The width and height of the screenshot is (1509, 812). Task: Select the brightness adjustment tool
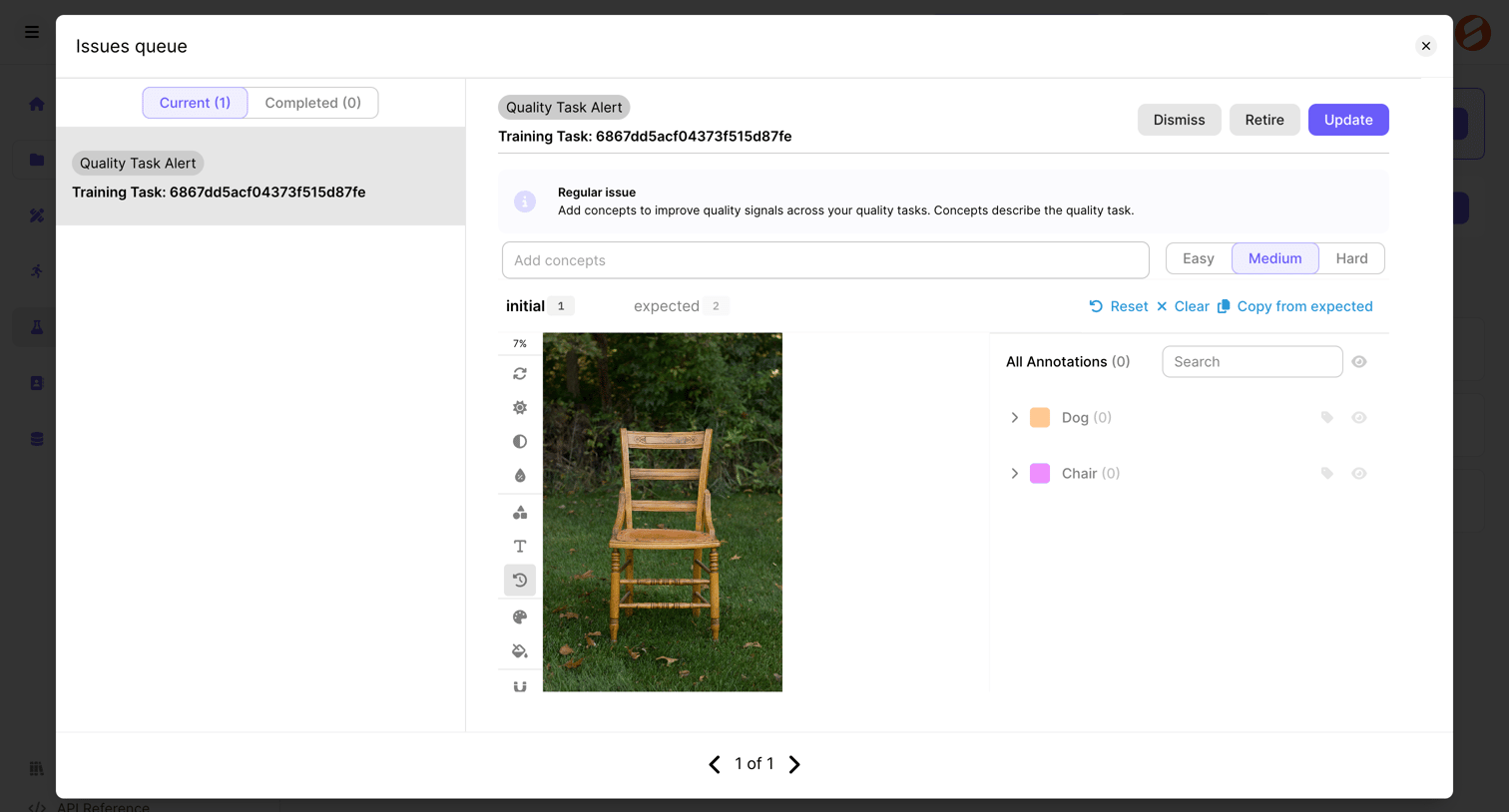coord(520,408)
